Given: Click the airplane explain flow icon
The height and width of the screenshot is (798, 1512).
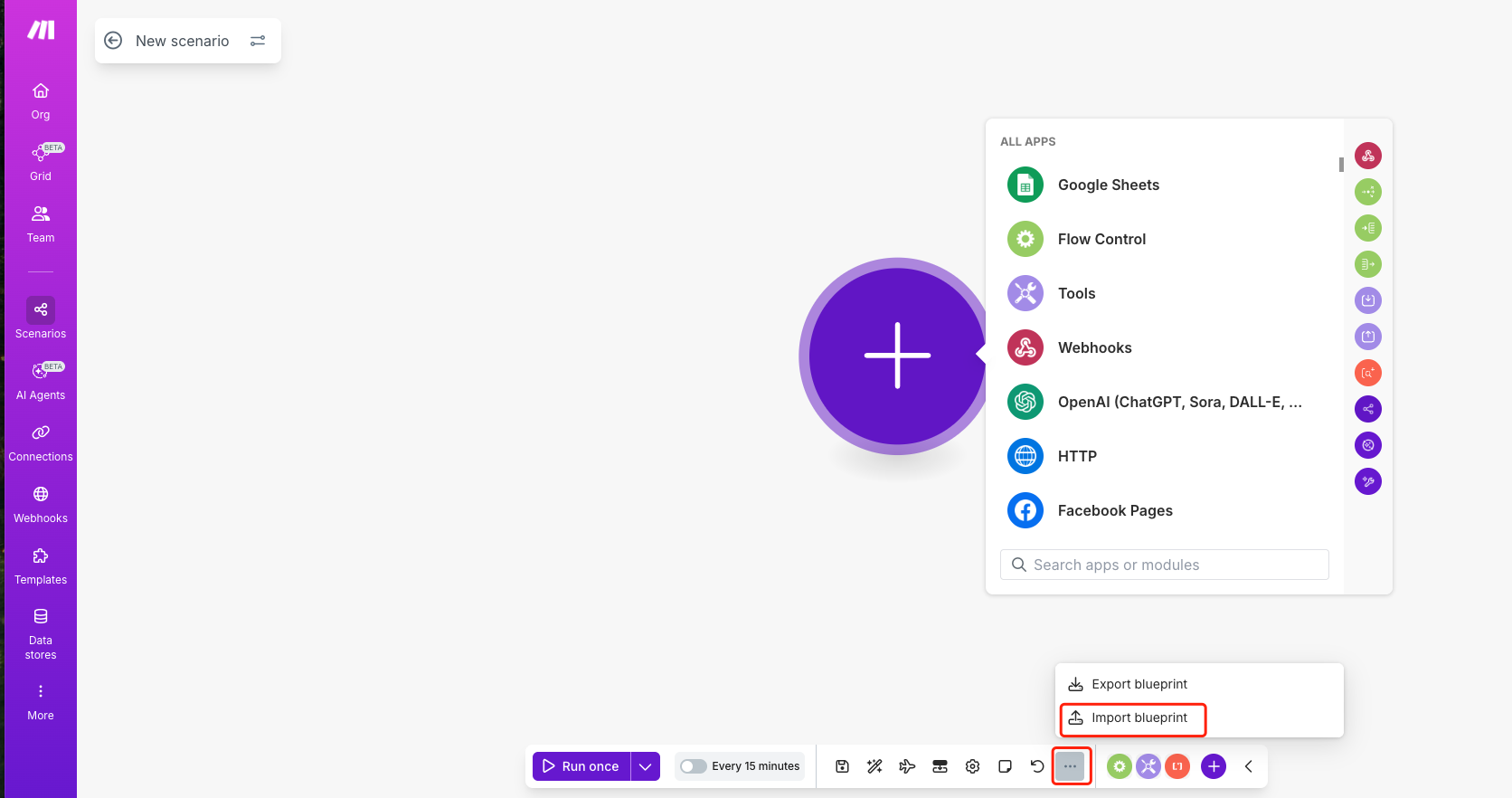Looking at the screenshot, I should (907, 766).
